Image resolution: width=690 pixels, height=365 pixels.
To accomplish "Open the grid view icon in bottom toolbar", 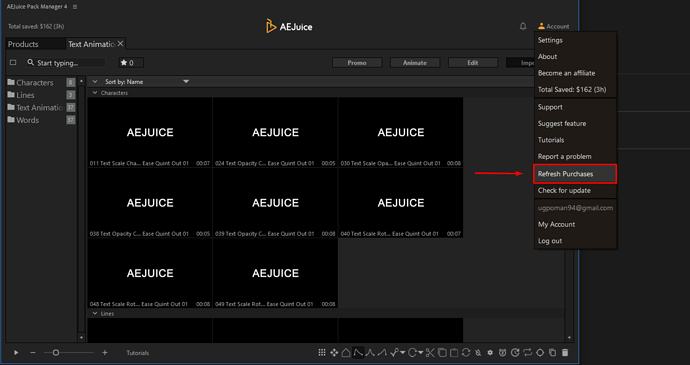I will pyautogui.click(x=322, y=353).
